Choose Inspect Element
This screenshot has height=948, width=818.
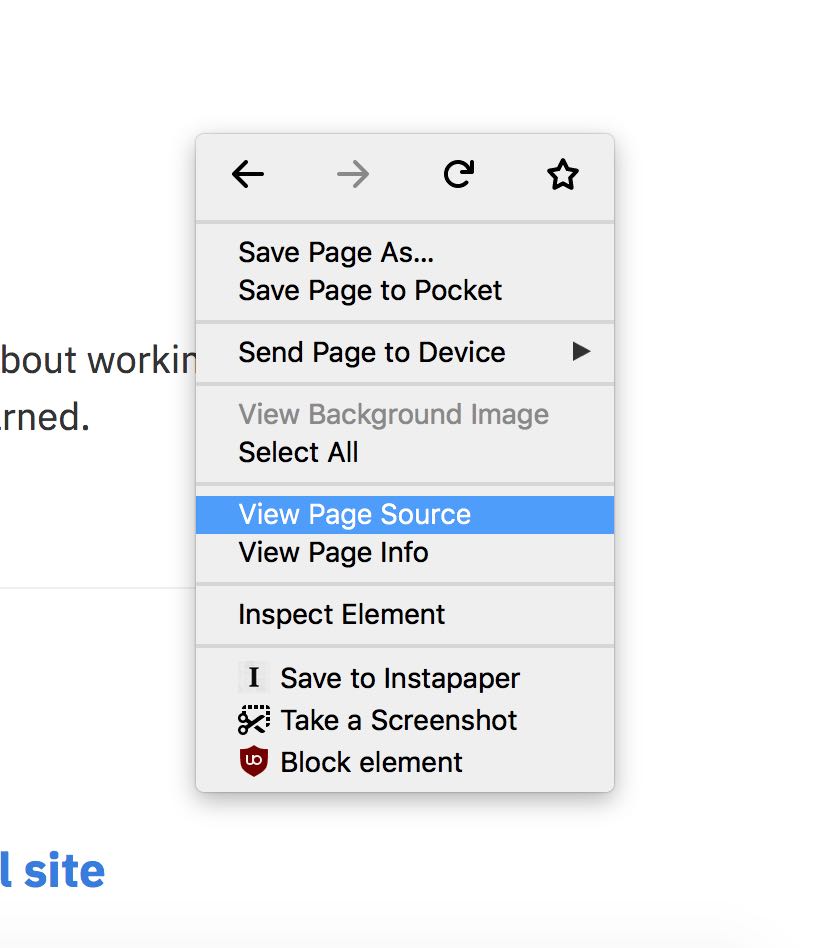(404, 615)
